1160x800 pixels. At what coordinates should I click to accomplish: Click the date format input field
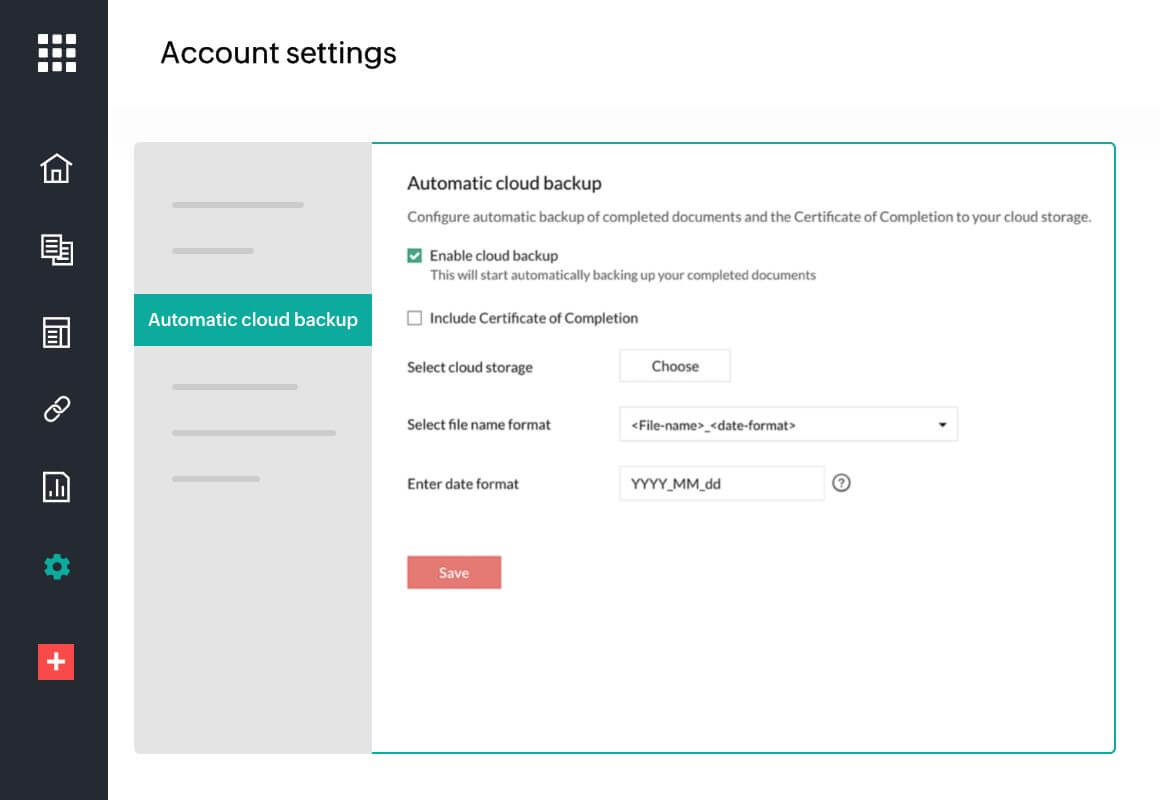tap(722, 484)
